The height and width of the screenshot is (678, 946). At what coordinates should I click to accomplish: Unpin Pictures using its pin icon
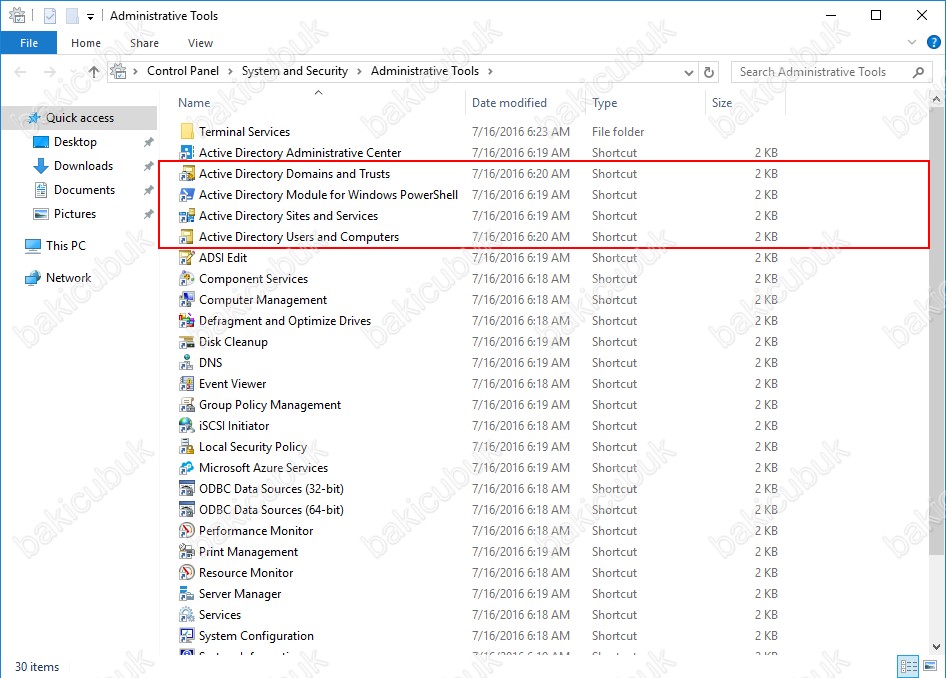(x=148, y=215)
